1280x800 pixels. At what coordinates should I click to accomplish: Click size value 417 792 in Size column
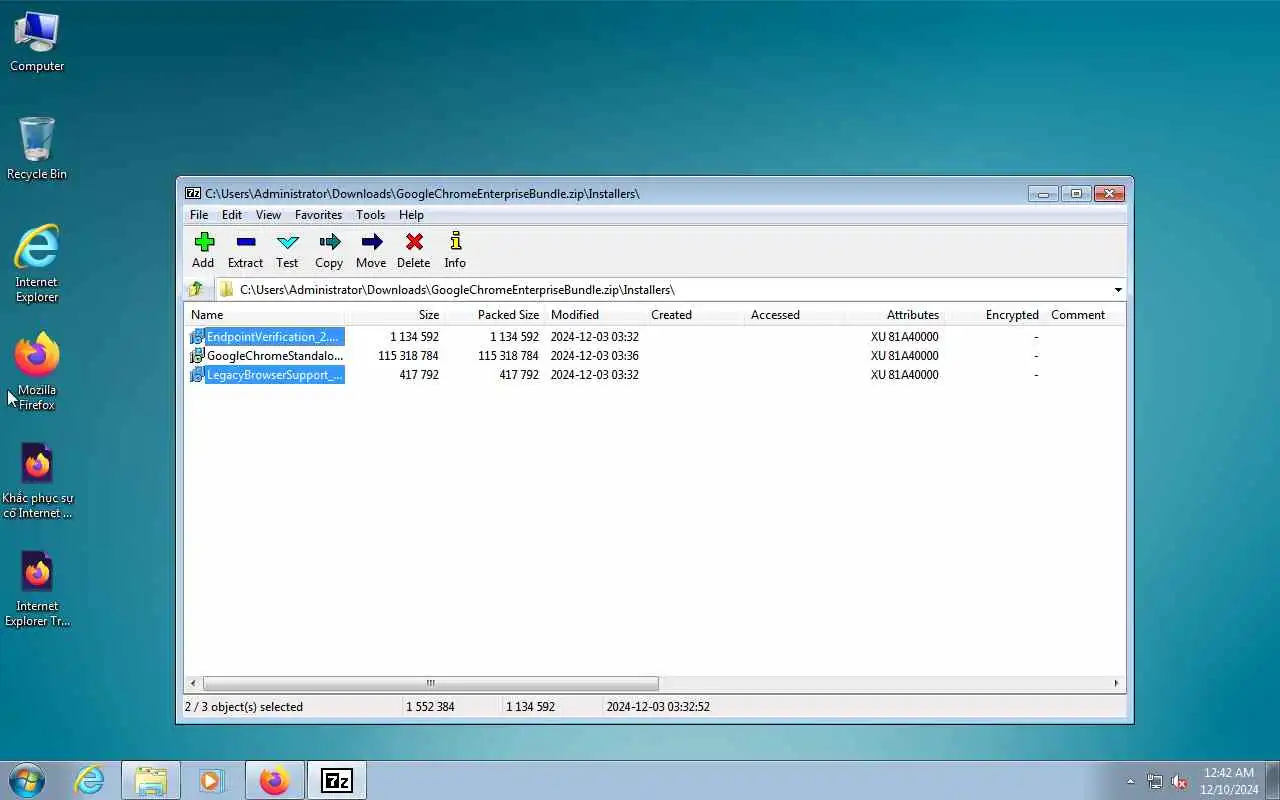418,375
